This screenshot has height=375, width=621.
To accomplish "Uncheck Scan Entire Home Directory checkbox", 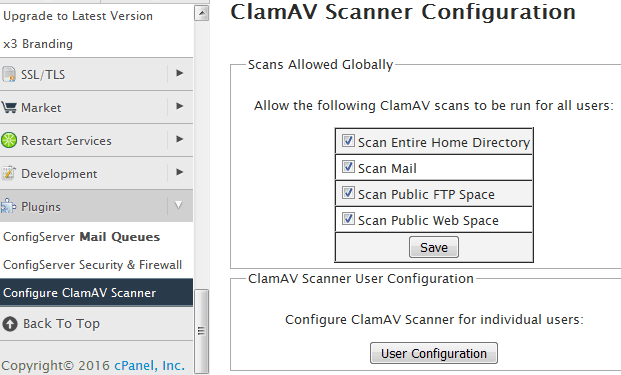I will tap(348, 141).
